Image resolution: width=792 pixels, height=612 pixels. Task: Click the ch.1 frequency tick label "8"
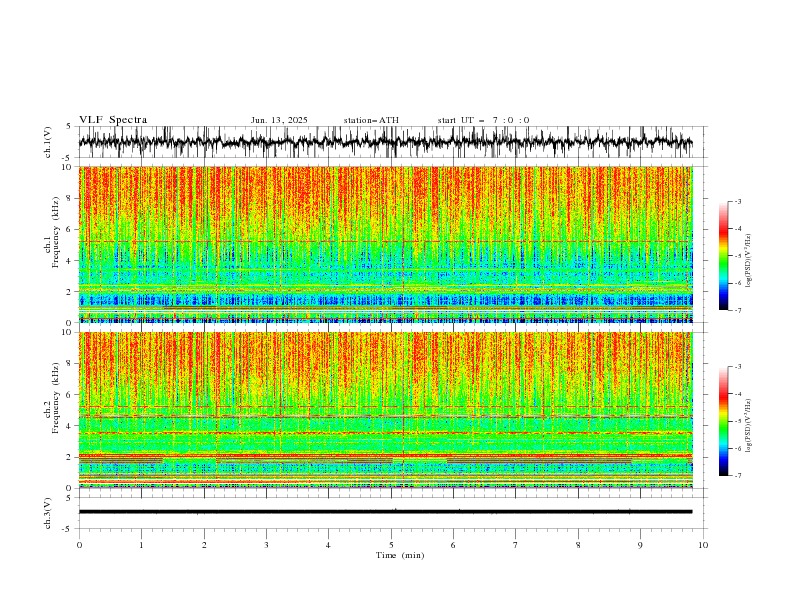(x=69, y=198)
